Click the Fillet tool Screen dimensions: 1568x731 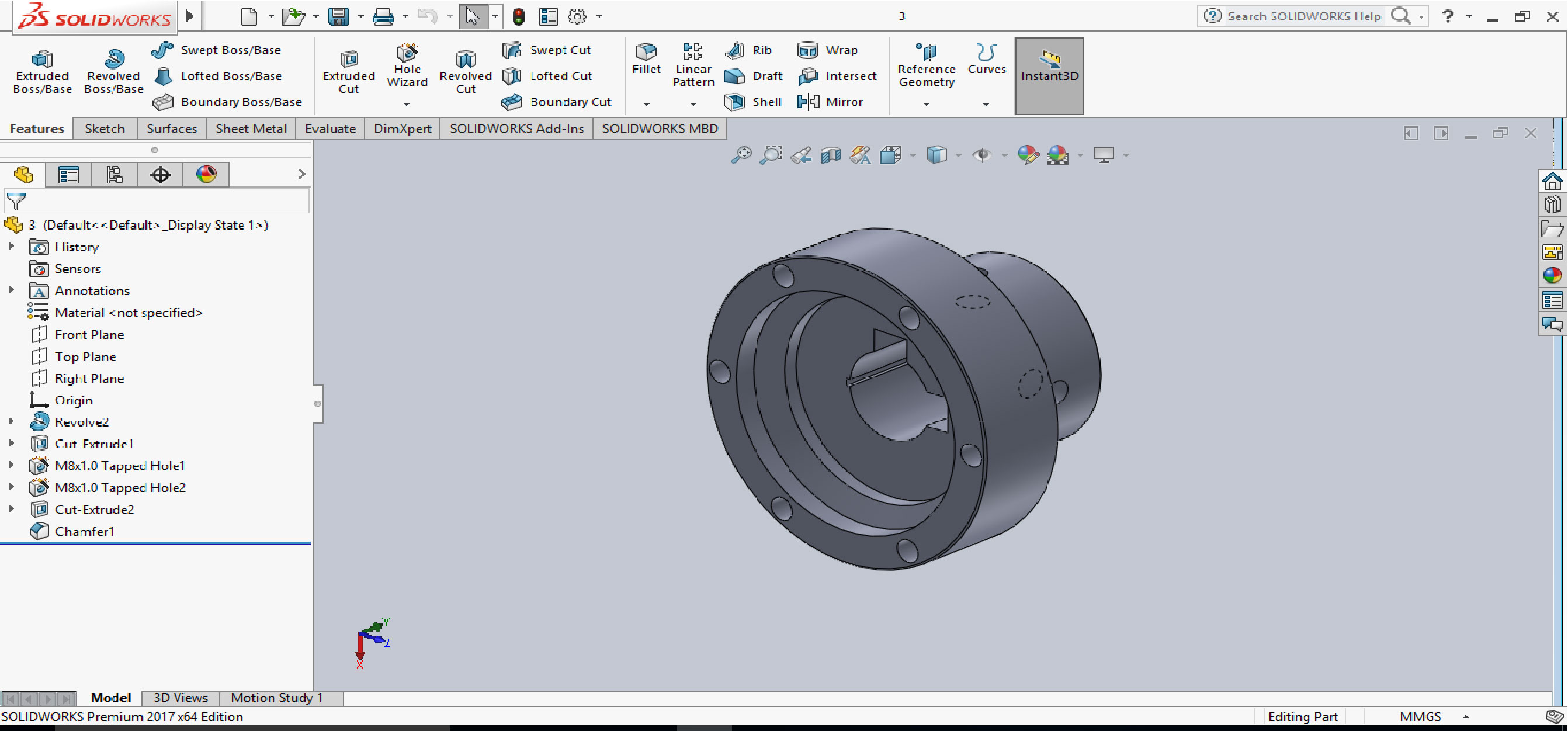tap(646, 59)
